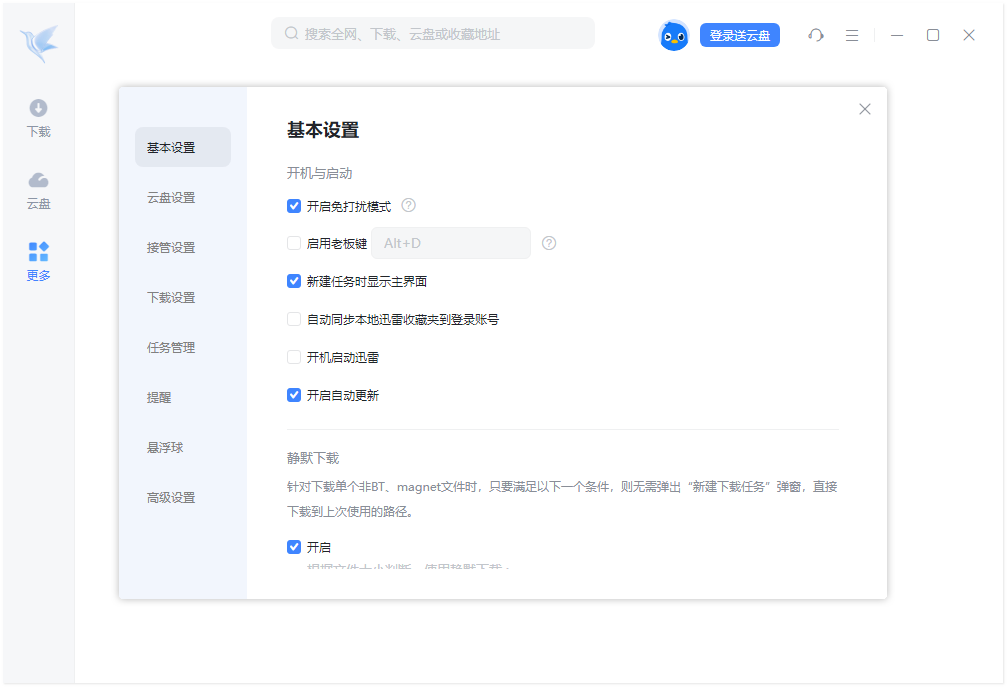Click the top search bar

(x=432, y=33)
